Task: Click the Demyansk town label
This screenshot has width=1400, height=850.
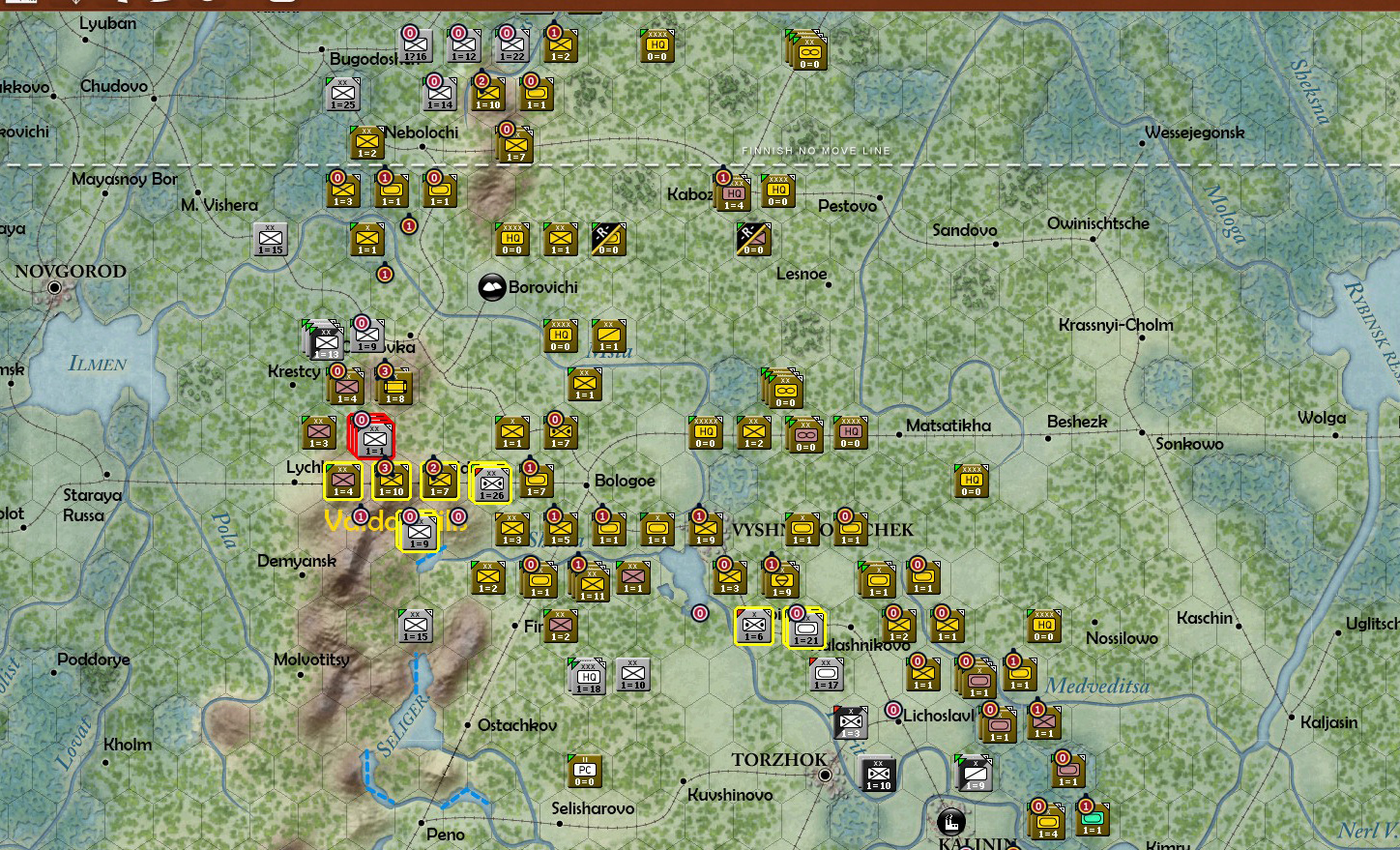Action: coord(297,561)
